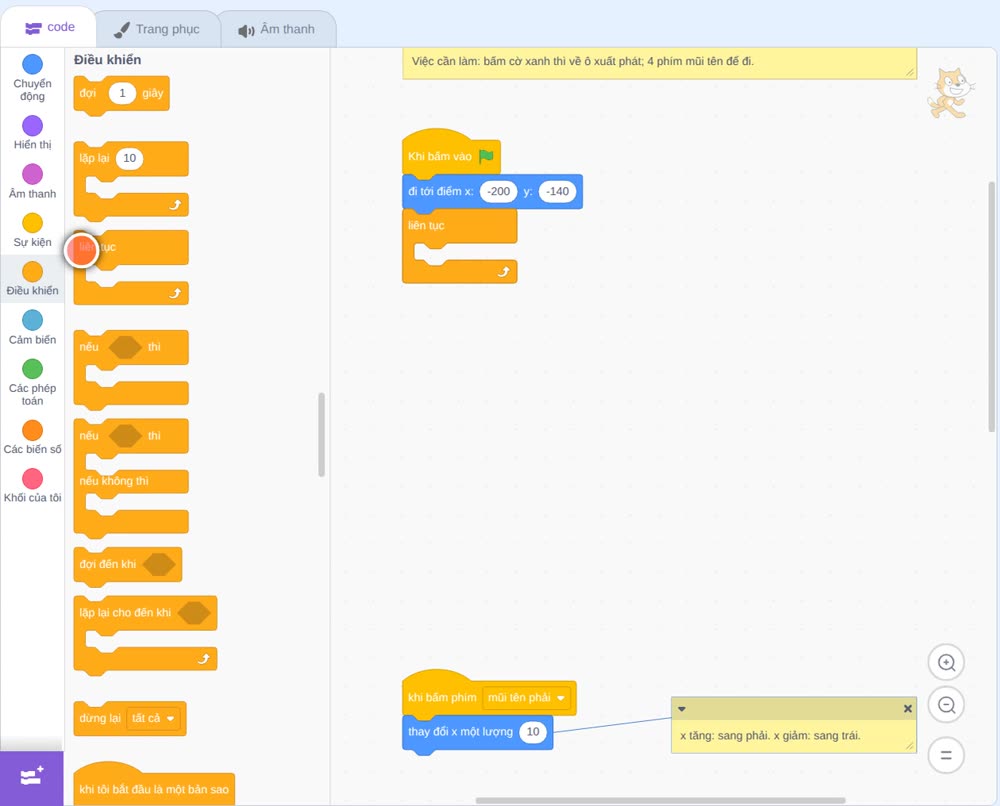Zoom in the workspace

click(x=946, y=663)
